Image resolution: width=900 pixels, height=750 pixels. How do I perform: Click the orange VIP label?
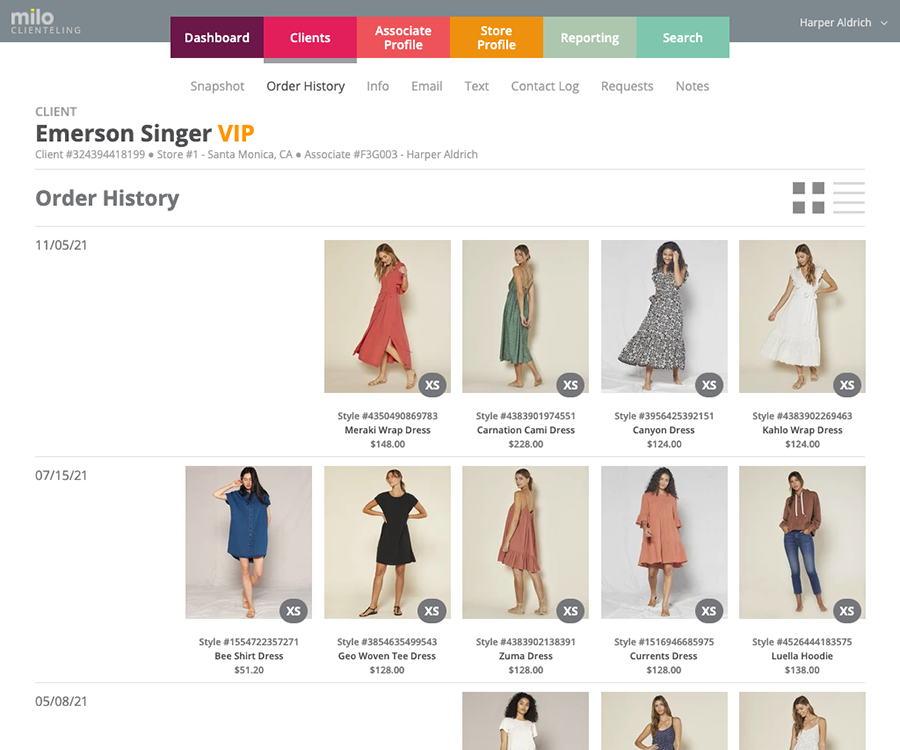[236, 134]
